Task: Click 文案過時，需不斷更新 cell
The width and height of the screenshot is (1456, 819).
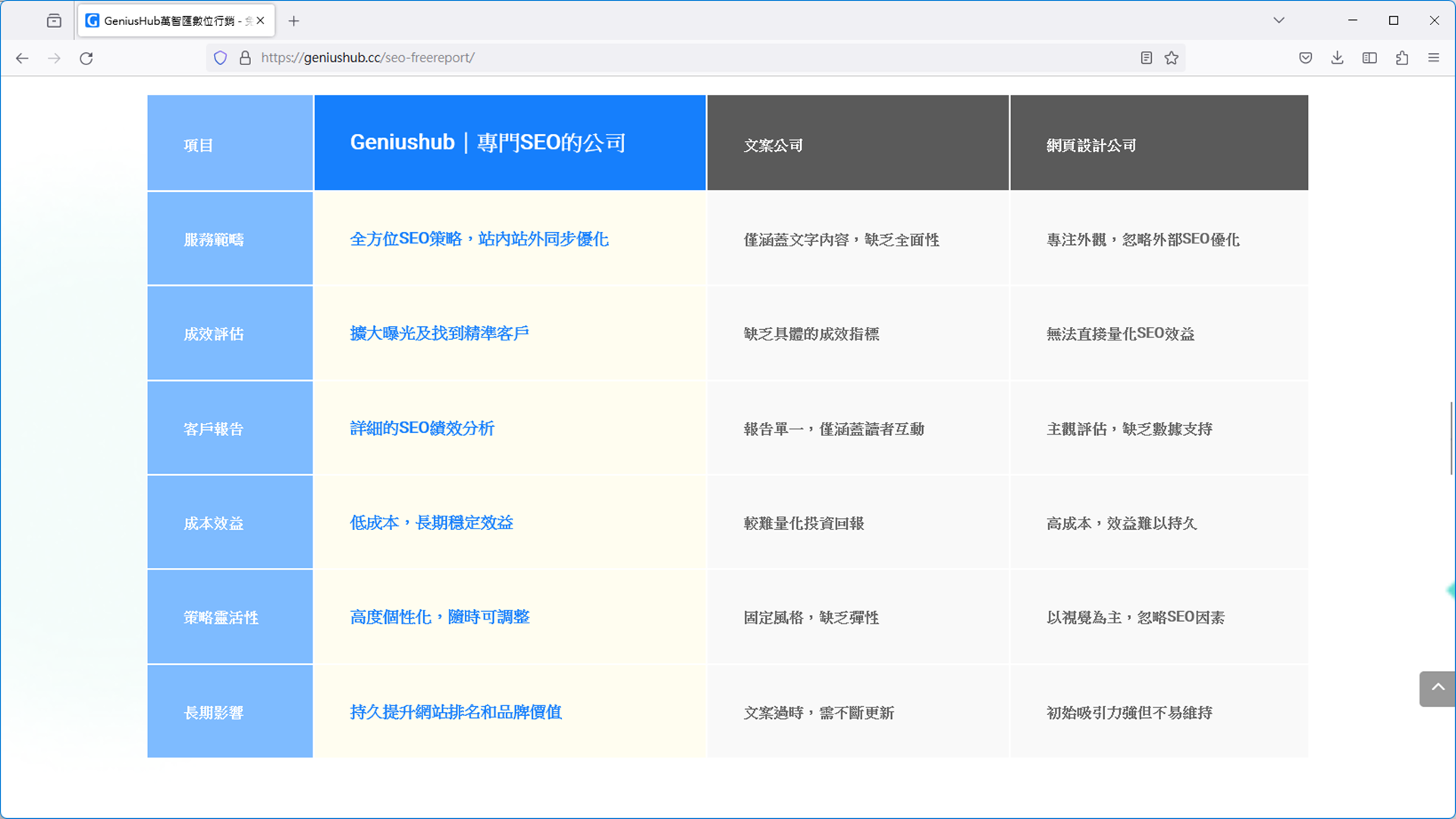Action: pos(858,712)
